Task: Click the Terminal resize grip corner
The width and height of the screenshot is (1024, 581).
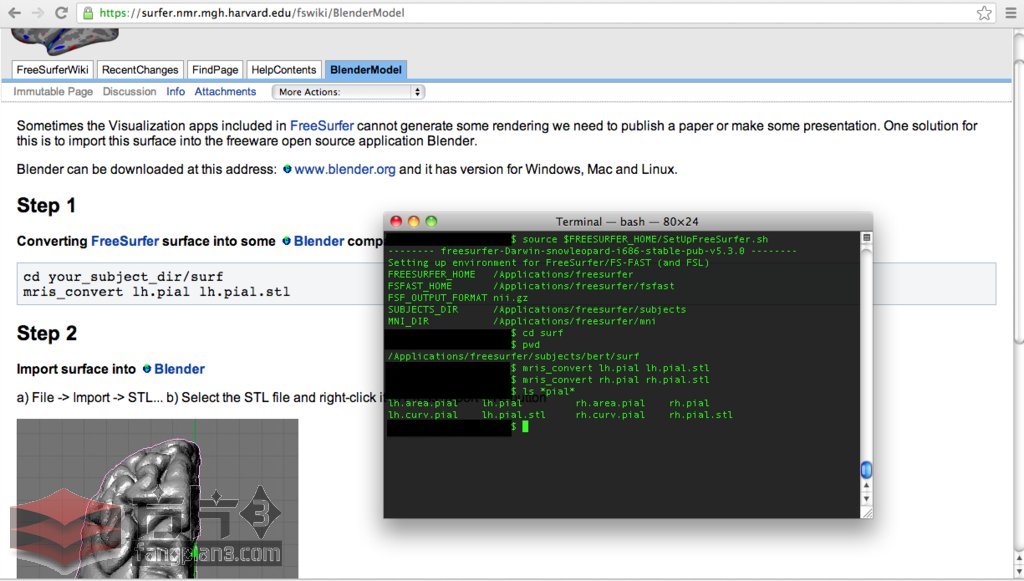Action: tap(867, 513)
